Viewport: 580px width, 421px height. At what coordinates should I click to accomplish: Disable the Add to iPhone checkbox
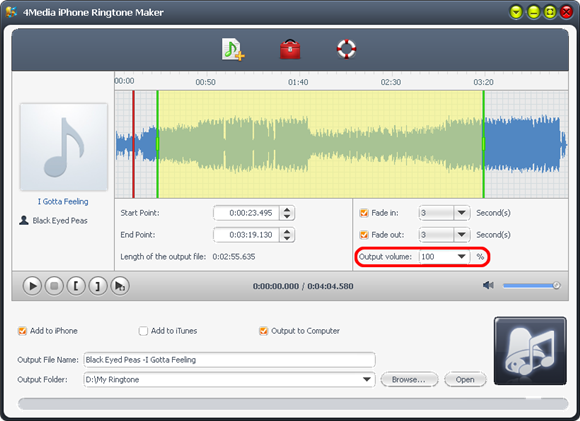pyautogui.click(x=22, y=331)
